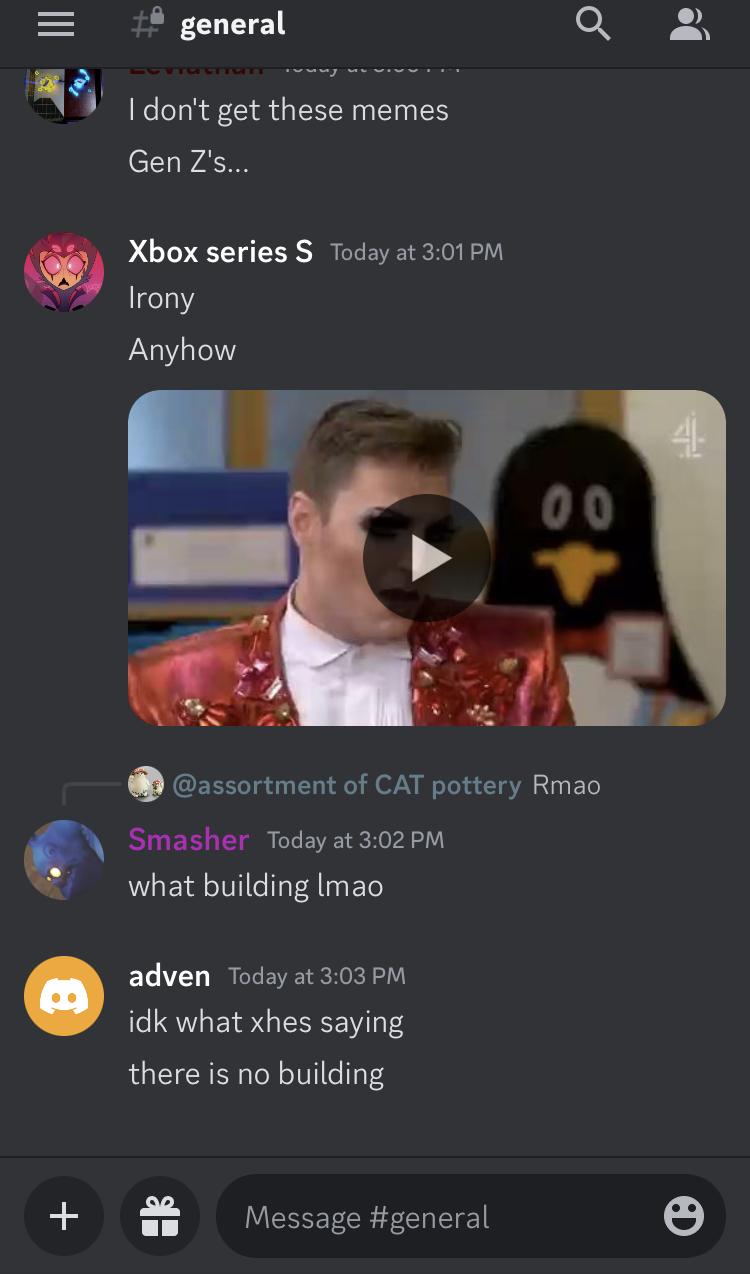The height and width of the screenshot is (1274, 750).
Task: Open adven's default Discord avatar
Action: point(64,996)
